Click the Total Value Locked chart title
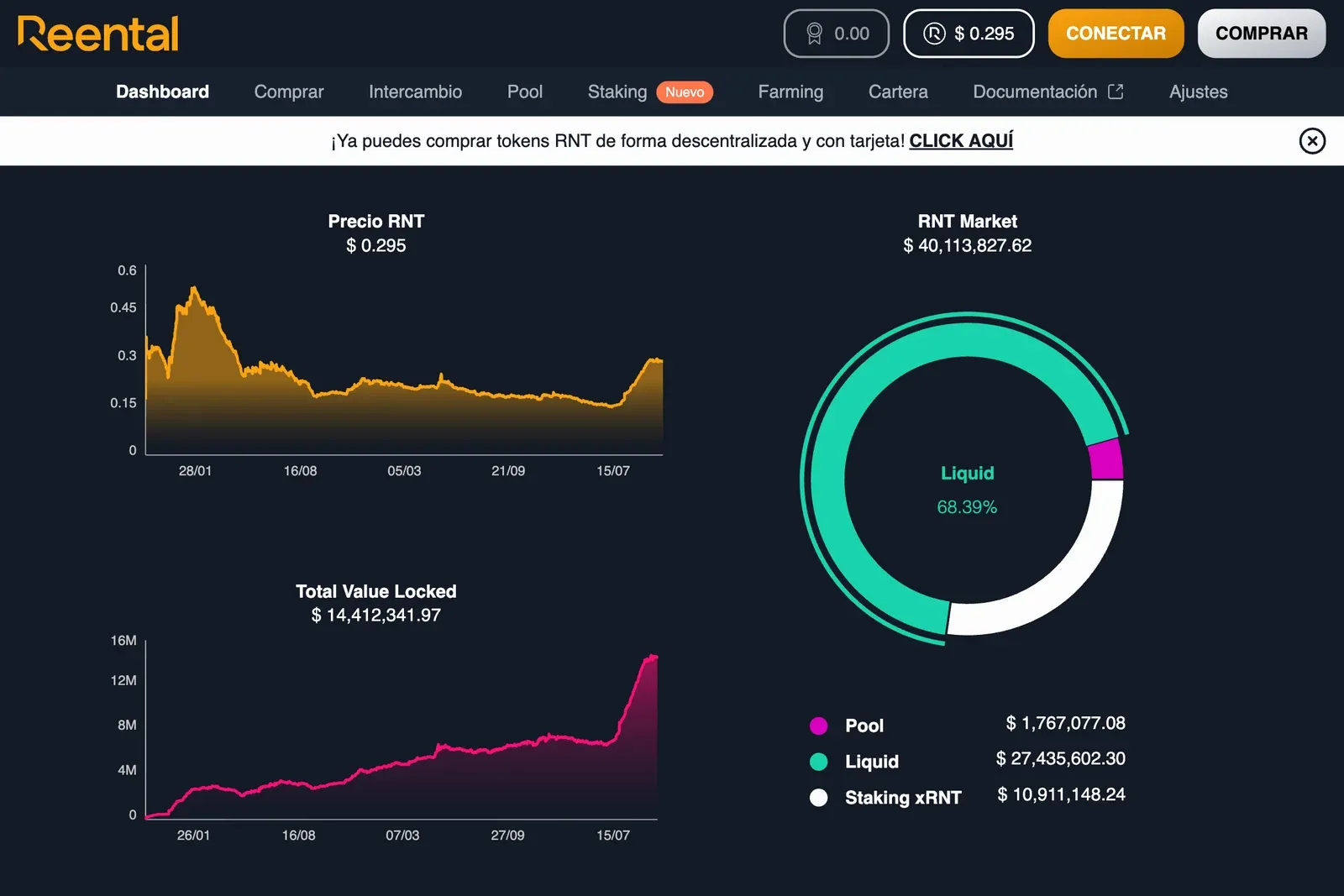Screen dimensions: 1344x896 [375, 591]
